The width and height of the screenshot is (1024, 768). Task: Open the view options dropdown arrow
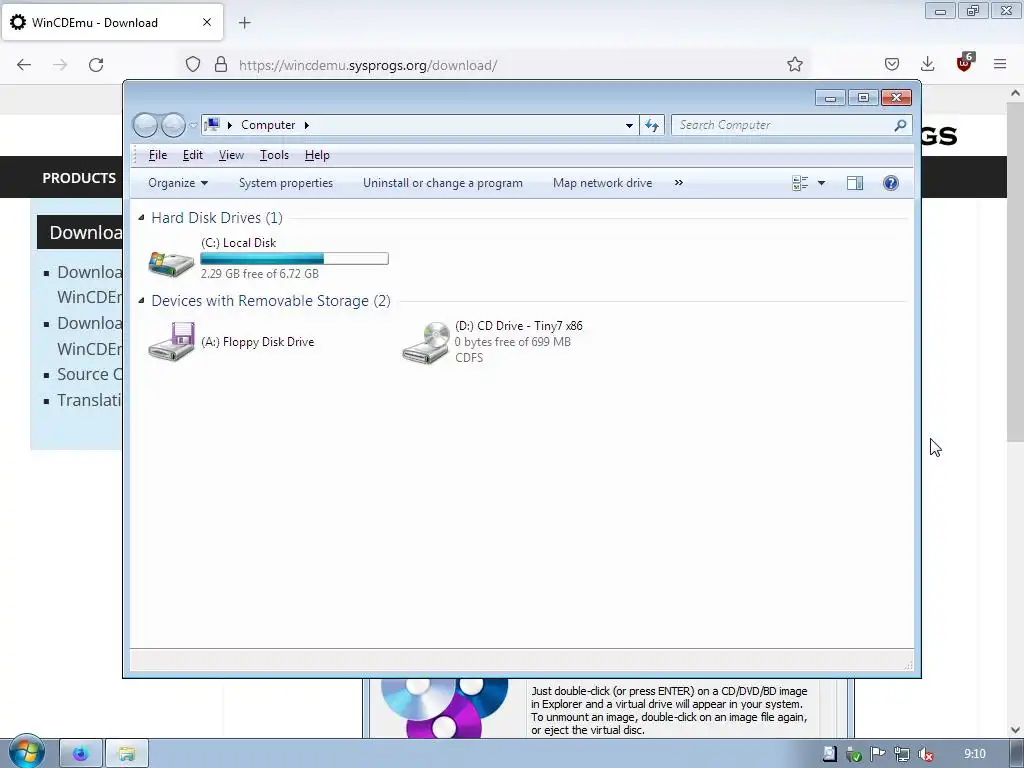pyautogui.click(x=821, y=183)
